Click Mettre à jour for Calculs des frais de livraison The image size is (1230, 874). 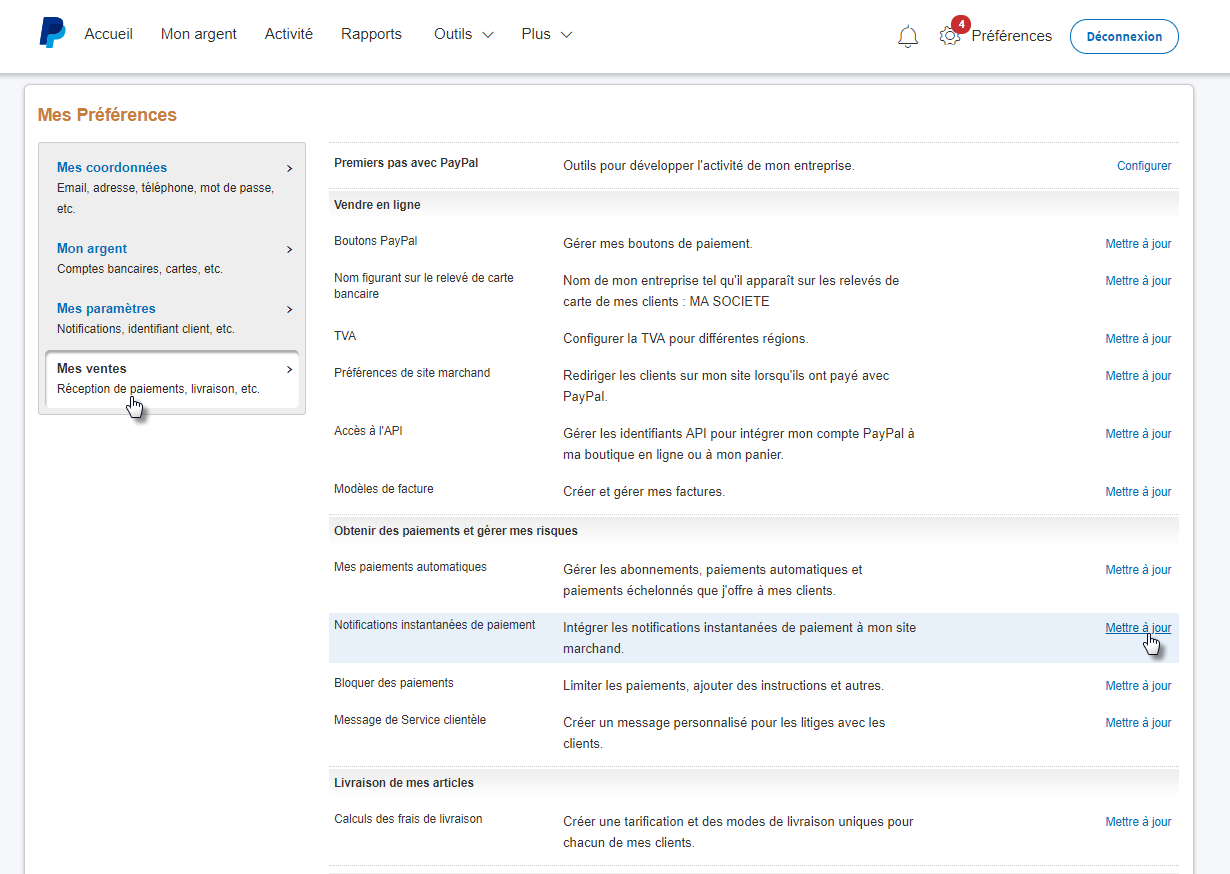point(1138,822)
